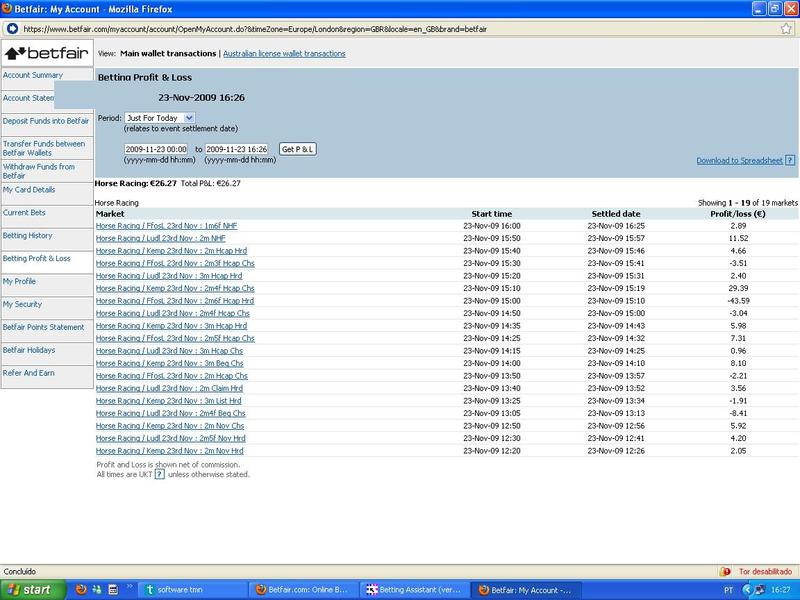Screen dimensions: 800x600
Task: Click the Windows start button
Action: (31, 590)
